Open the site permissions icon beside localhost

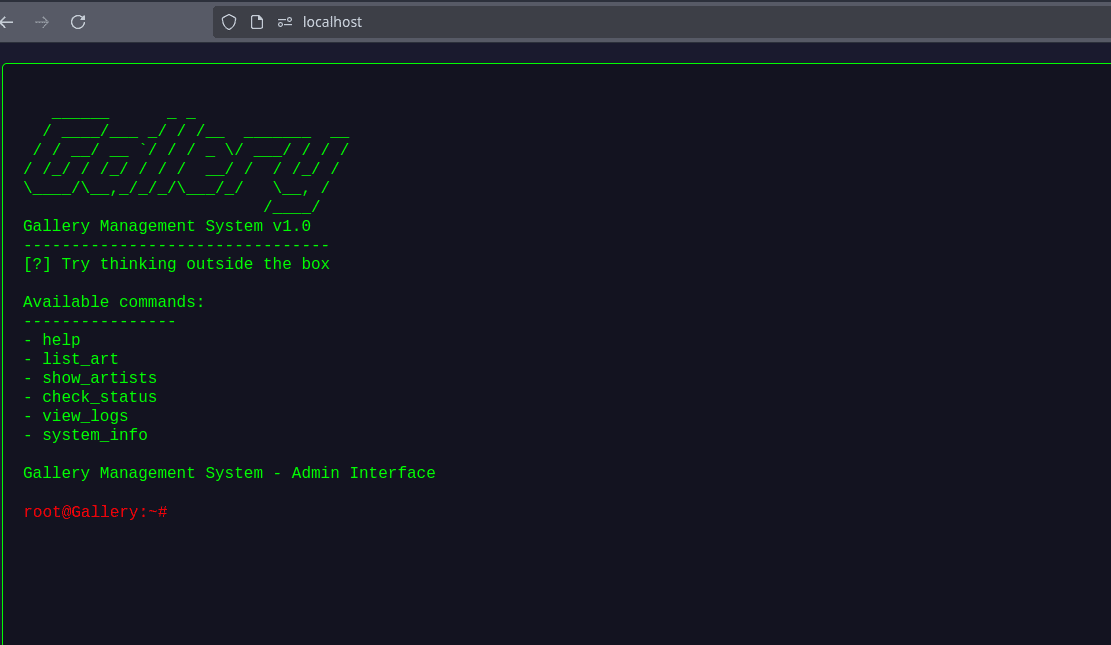tap(285, 22)
